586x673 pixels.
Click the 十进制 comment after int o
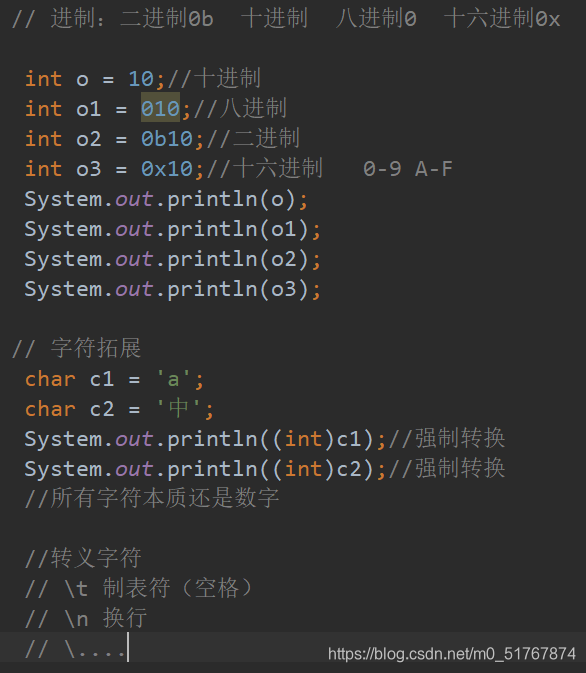(214, 79)
